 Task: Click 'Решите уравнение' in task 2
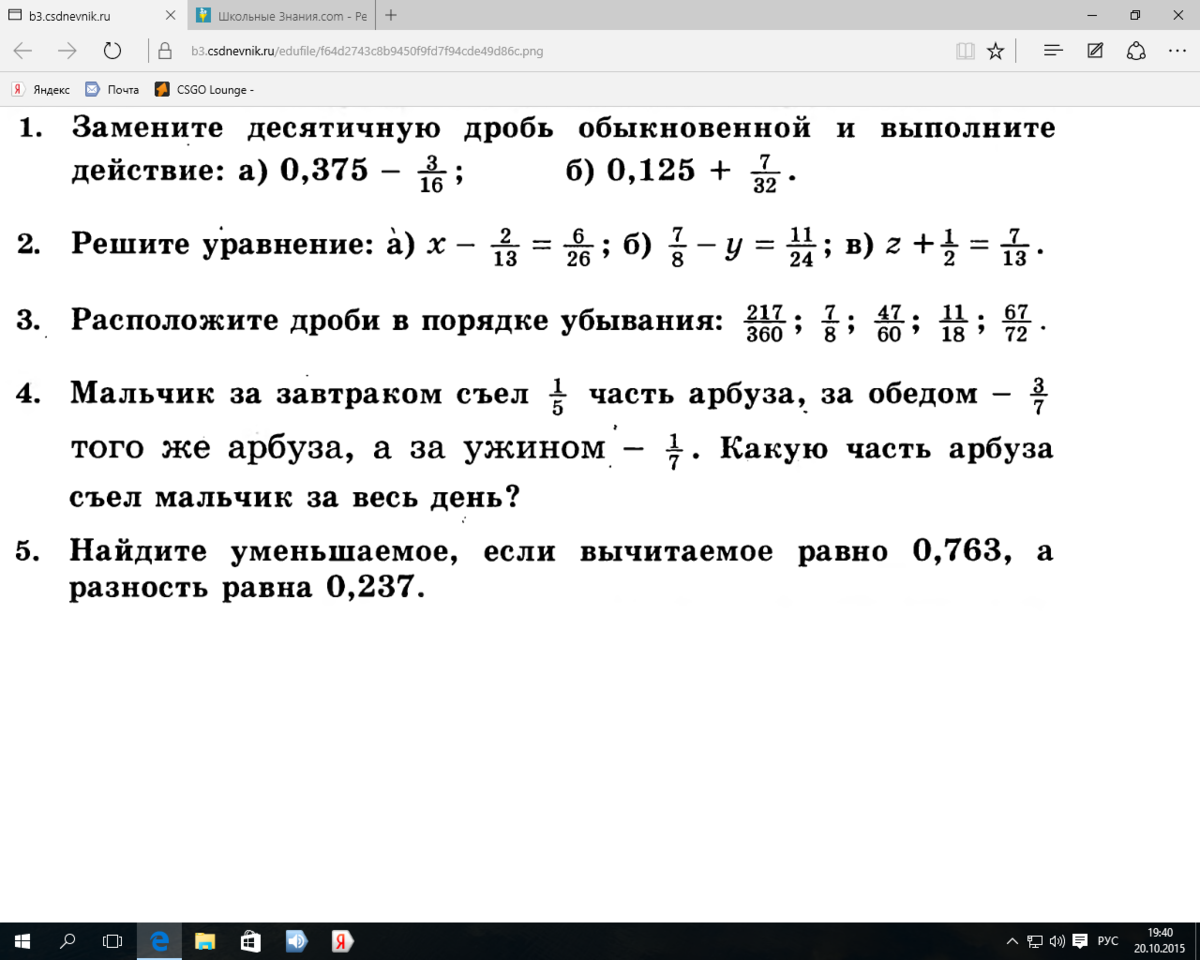click(x=220, y=244)
